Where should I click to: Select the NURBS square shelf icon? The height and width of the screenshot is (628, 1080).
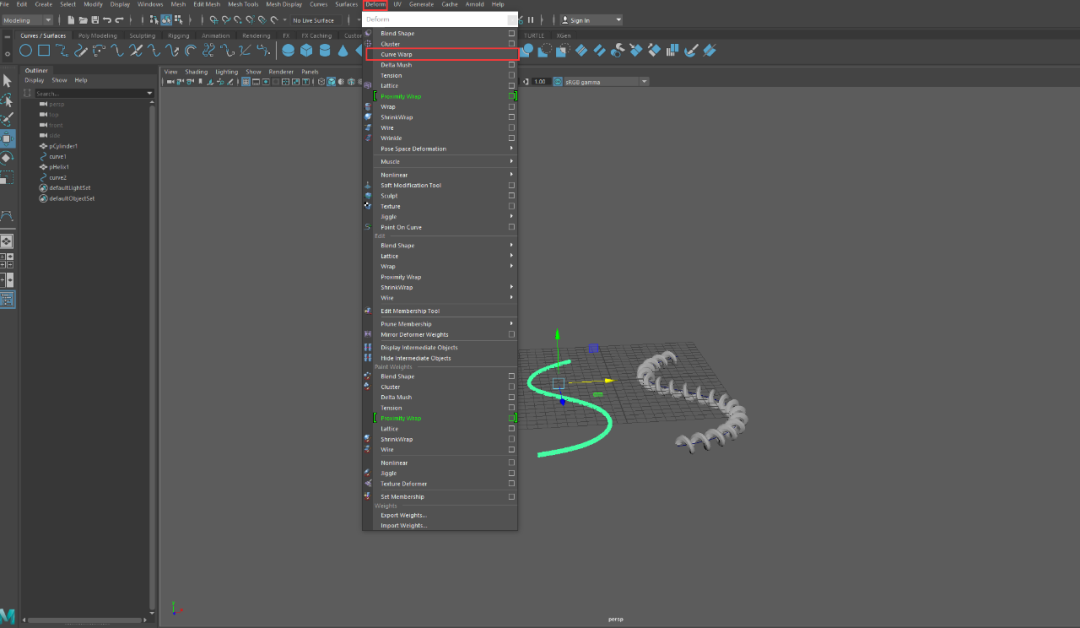coord(44,50)
